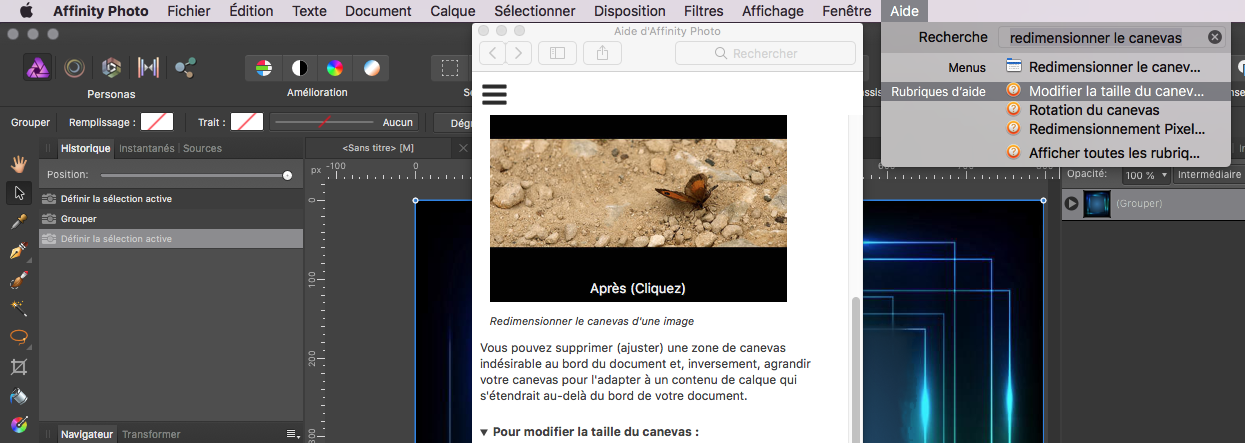1245x443 pixels.
Task: Select the <Sans titre> [M] document tab
Action: (378, 148)
